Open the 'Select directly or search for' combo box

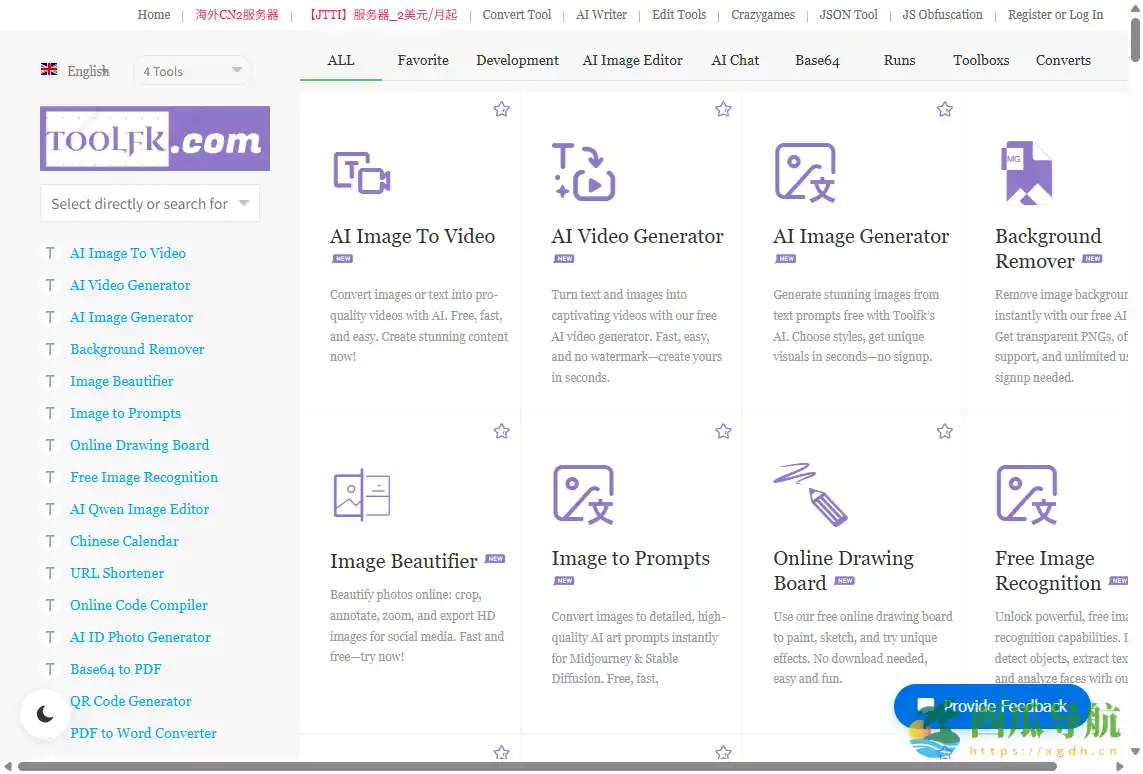click(150, 204)
